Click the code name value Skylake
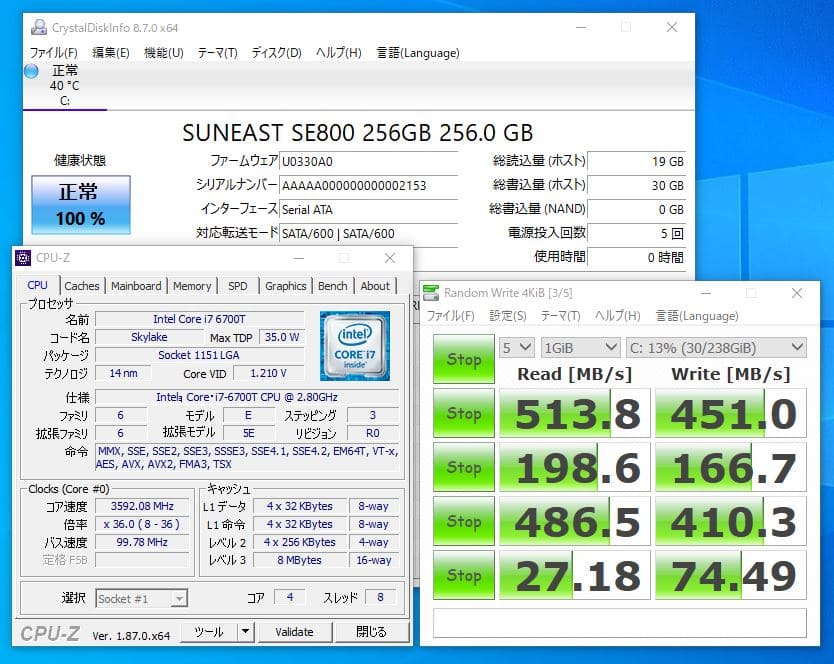 pyautogui.click(x=149, y=337)
